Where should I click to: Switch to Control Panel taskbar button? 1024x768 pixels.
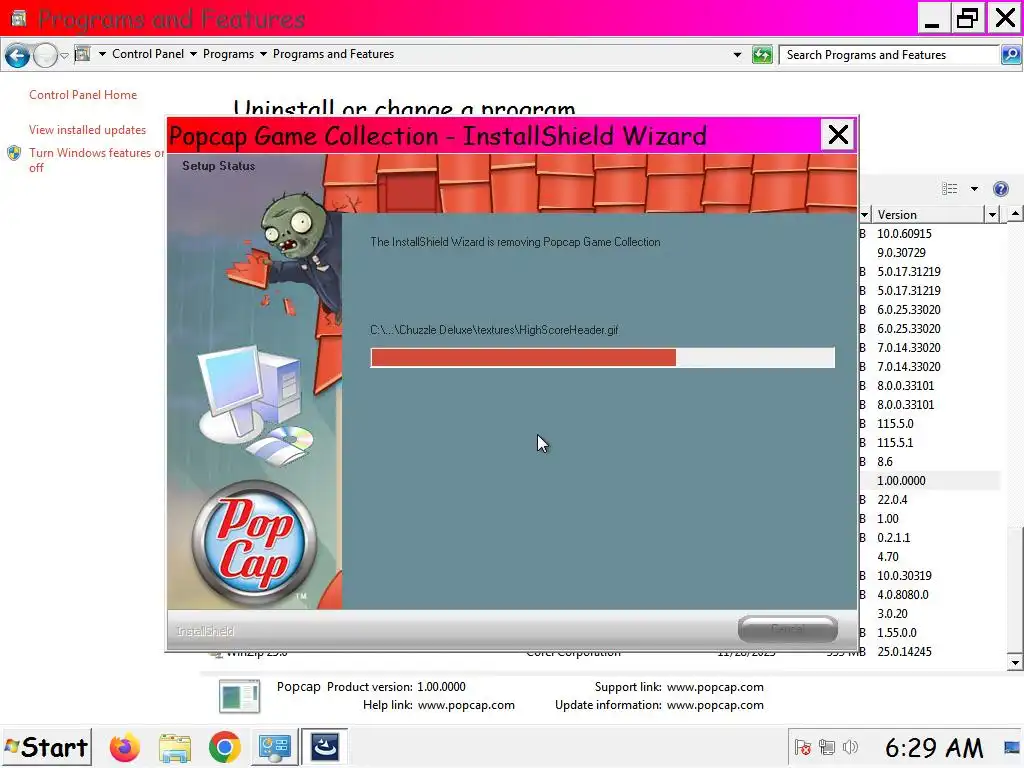pyautogui.click(x=274, y=747)
